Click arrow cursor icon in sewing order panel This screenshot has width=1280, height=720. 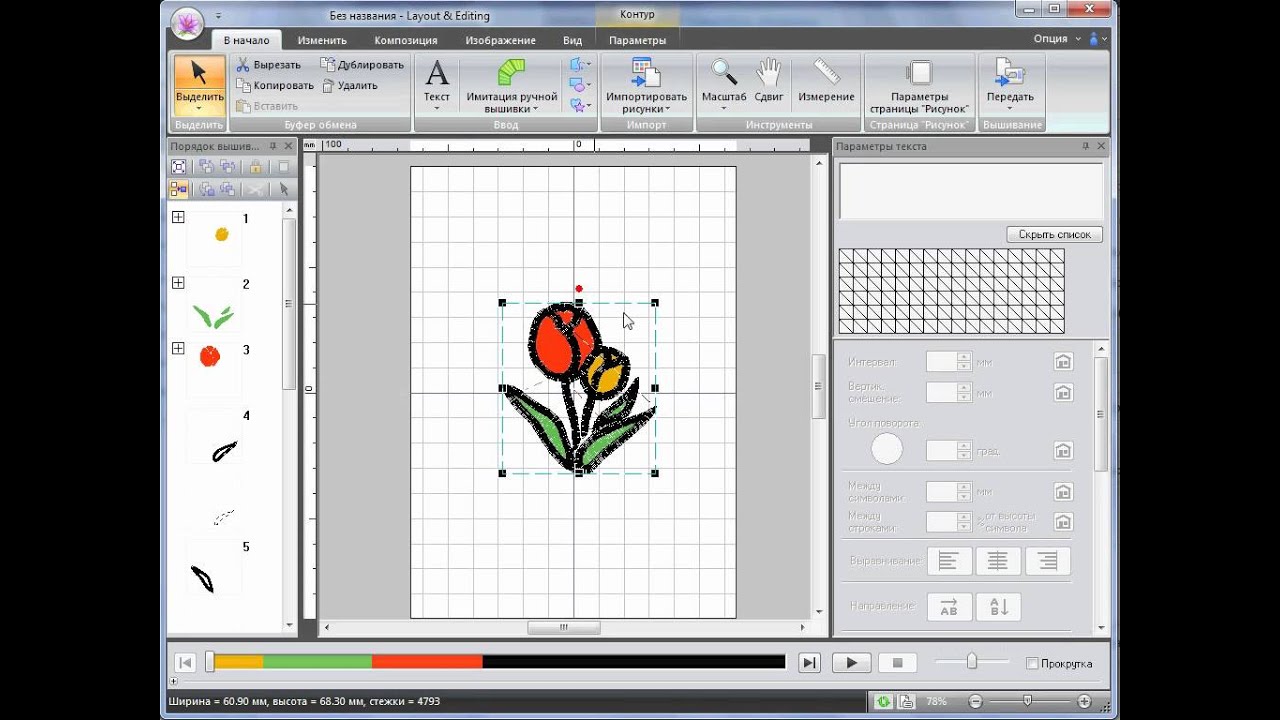283,188
